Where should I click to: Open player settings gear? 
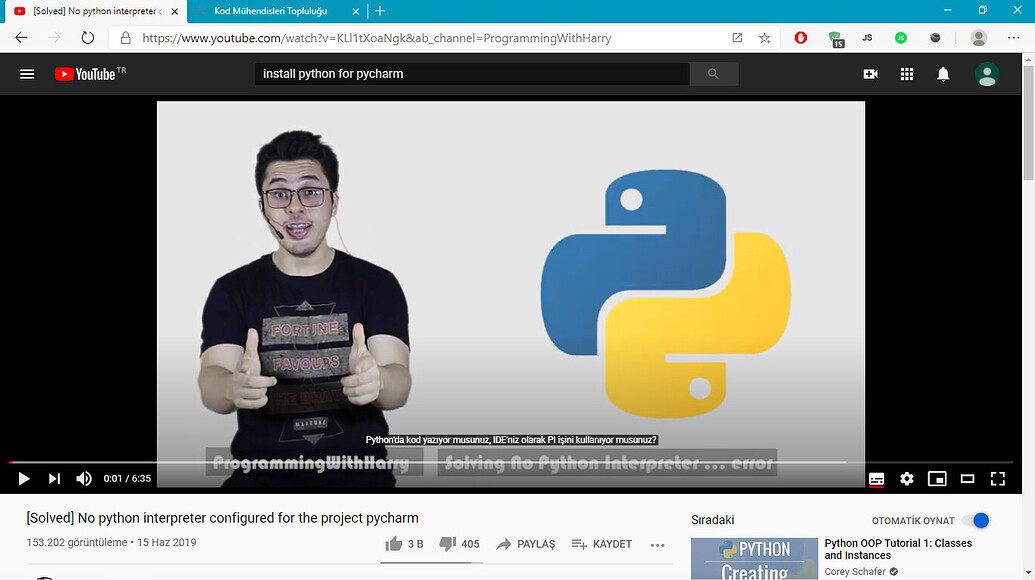906,479
